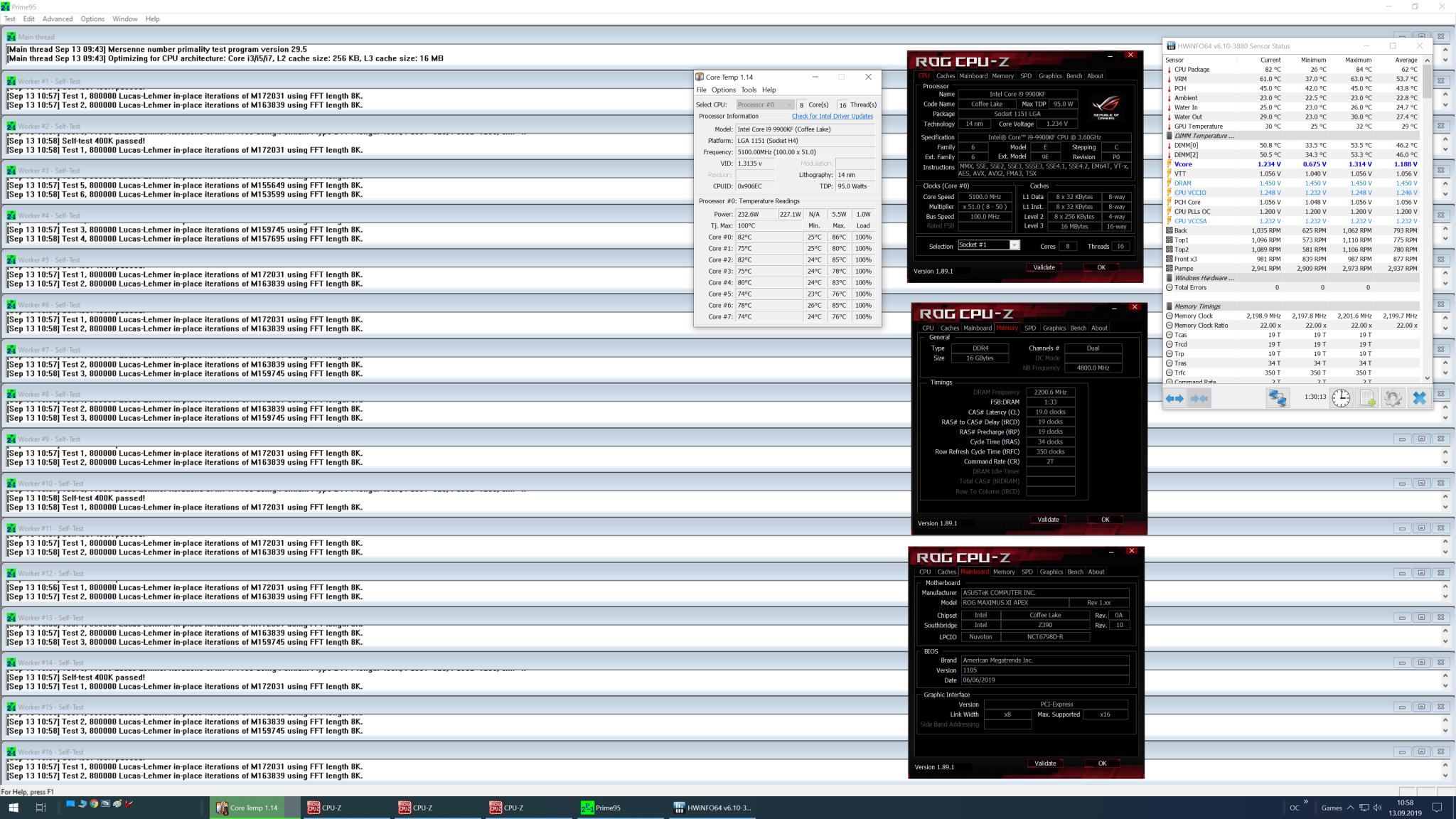Click CPU Package temperature row in HWiNFO

tap(1292, 70)
